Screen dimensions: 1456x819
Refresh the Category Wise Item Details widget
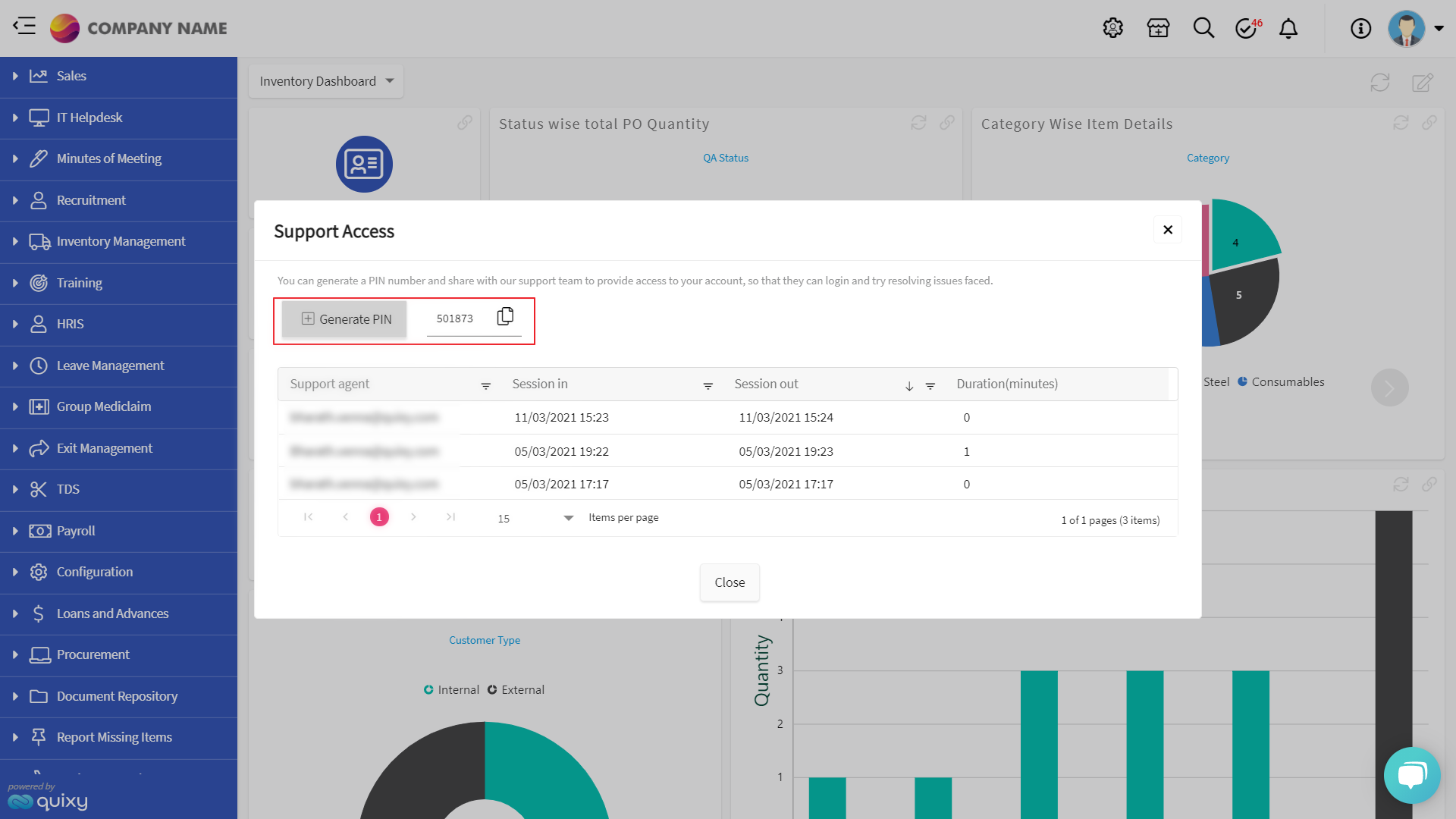[x=1401, y=123]
